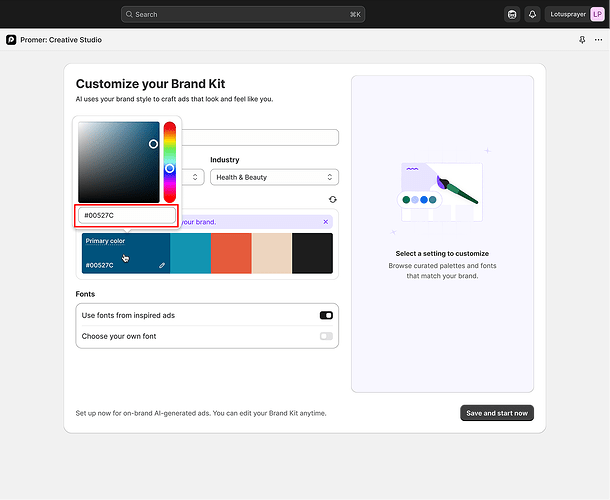Expand the dropdown left of Industry

pos(193,177)
